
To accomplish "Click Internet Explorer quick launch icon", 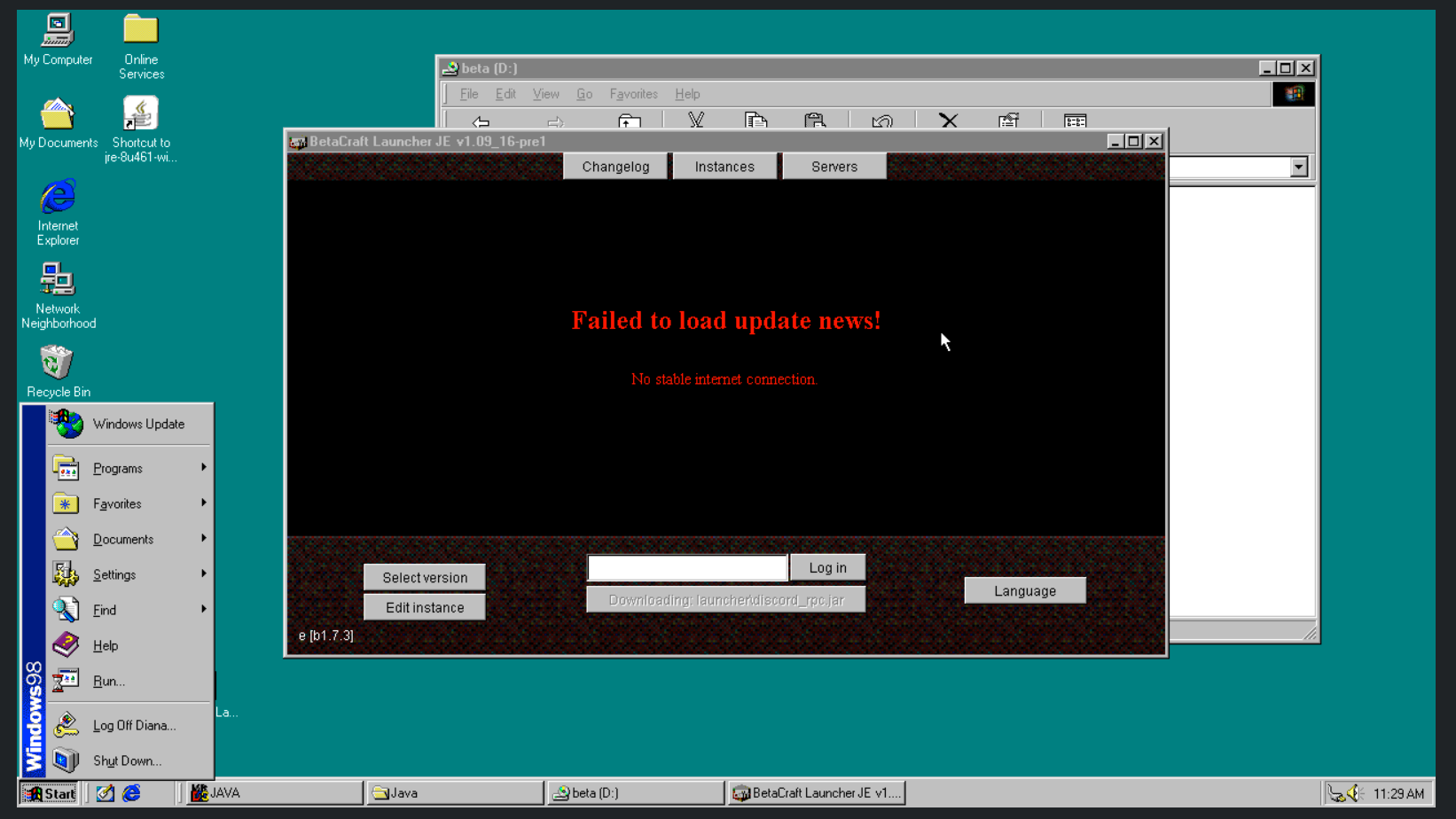I will click(x=131, y=793).
